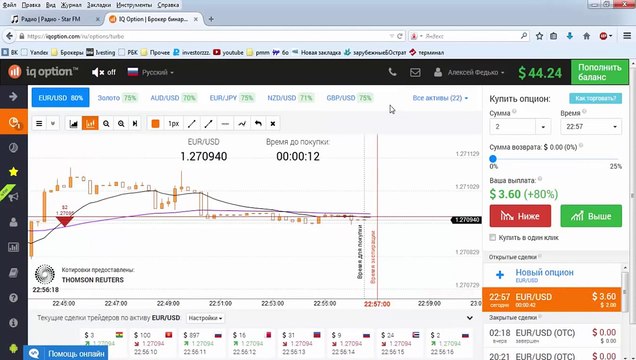This screenshot has width=636, height=360.
Task: Clear all drawings with X icon
Action: point(273,123)
